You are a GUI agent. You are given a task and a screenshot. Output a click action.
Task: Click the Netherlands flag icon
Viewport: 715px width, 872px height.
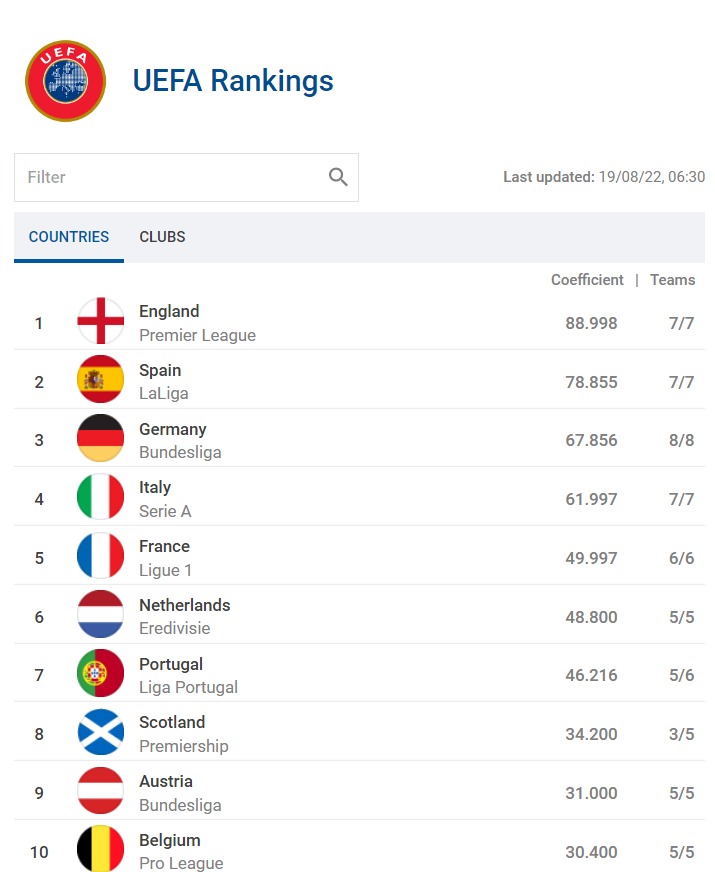(101, 615)
